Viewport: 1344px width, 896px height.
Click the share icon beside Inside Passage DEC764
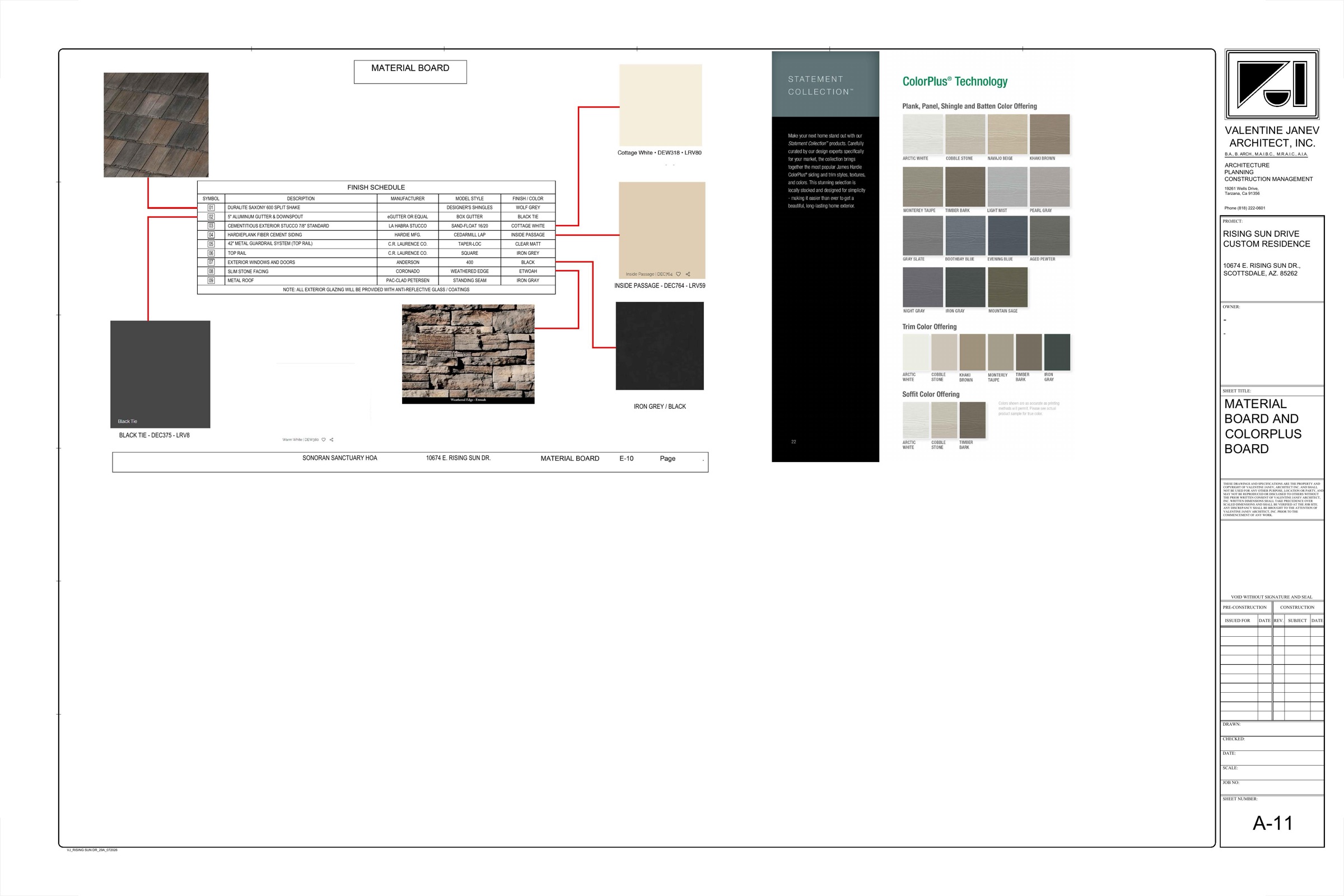click(x=688, y=274)
